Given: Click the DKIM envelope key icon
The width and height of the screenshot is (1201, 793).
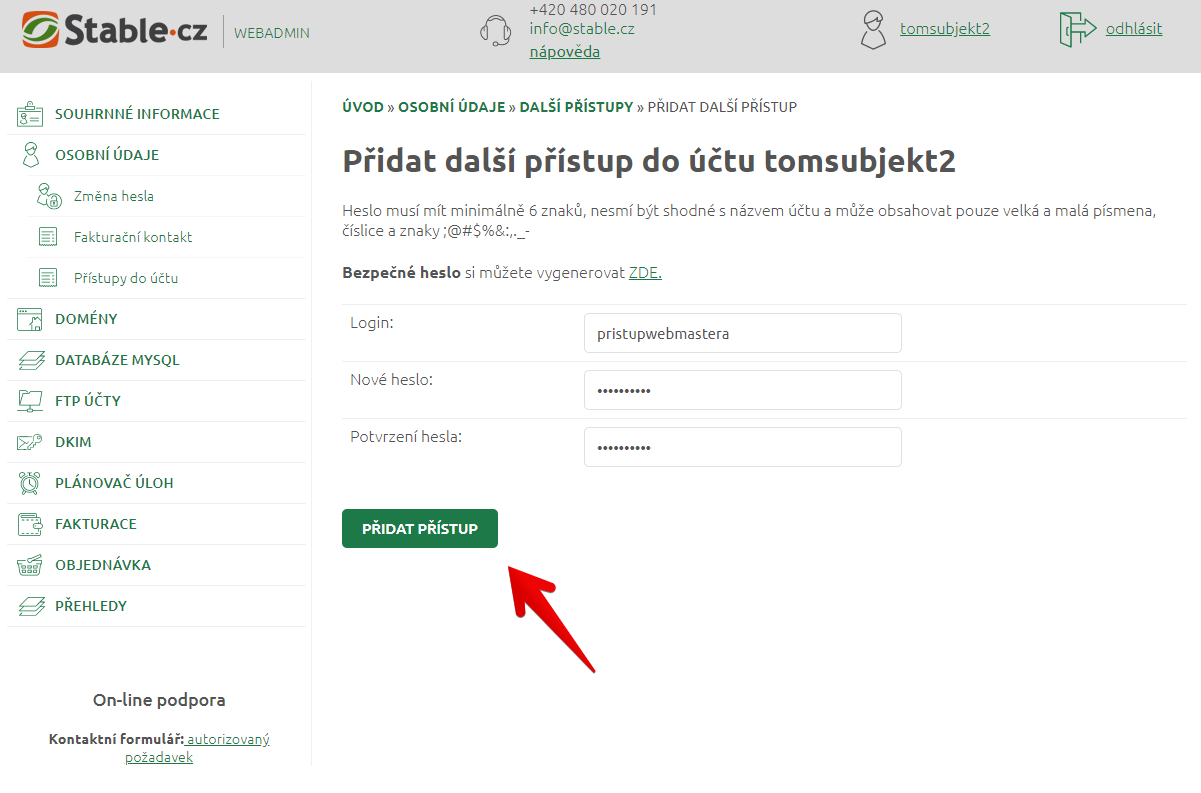Looking at the screenshot, I should point(30,442).
